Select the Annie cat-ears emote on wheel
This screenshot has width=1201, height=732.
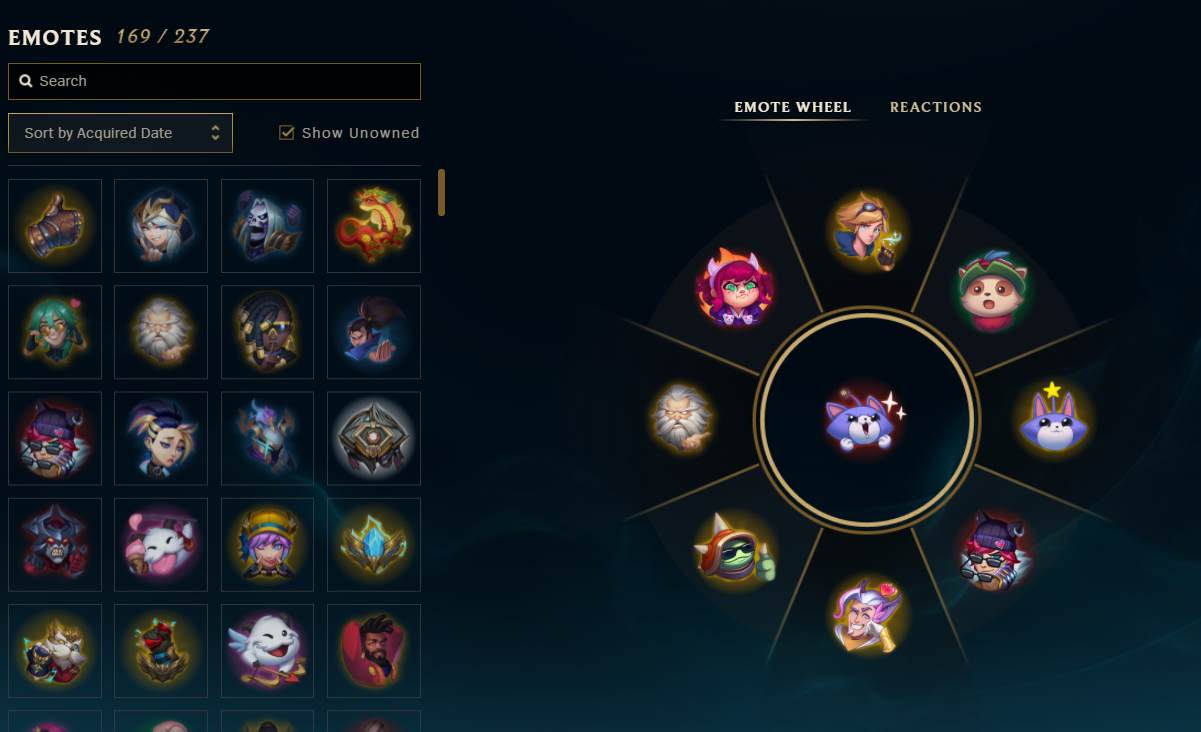(x=735, y=287)
